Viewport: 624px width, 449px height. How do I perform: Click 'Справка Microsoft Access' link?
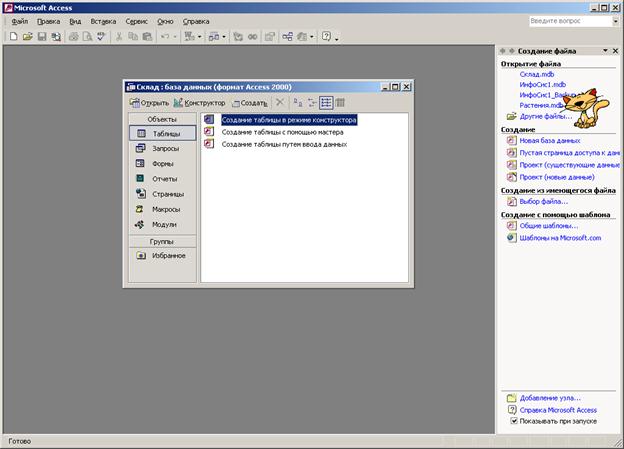[x=558, y=410]
